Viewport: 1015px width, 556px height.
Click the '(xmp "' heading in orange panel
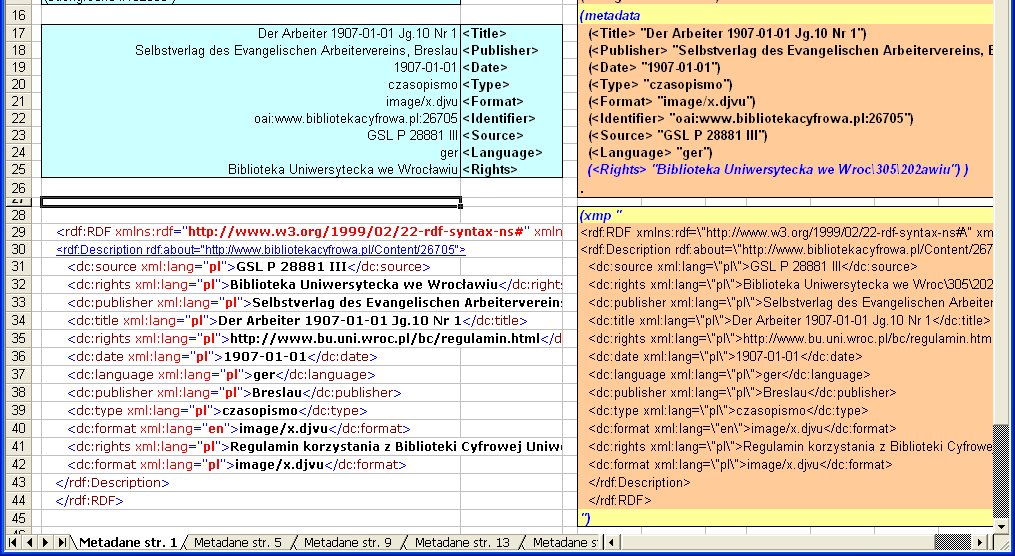pos(601,216)
